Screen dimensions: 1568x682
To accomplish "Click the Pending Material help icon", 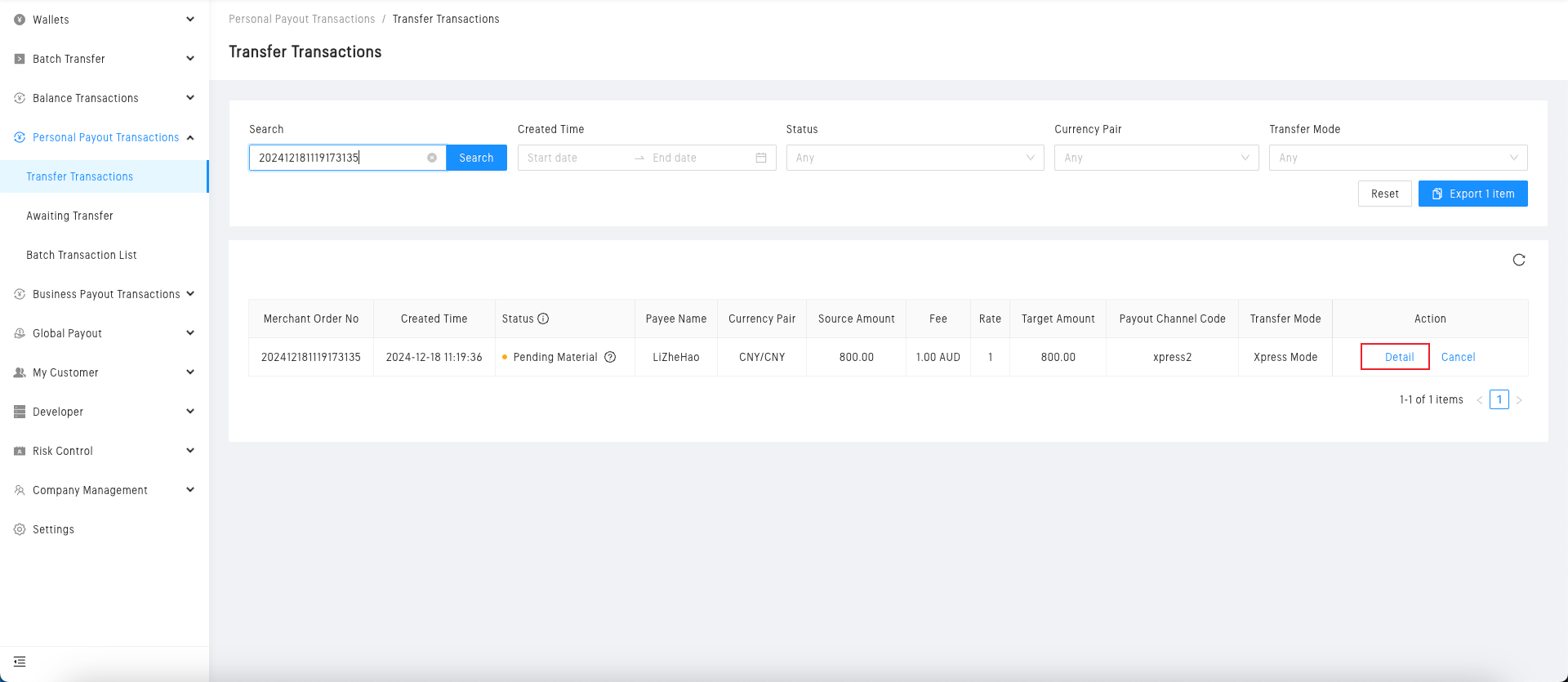I will [x=610, y=357].
